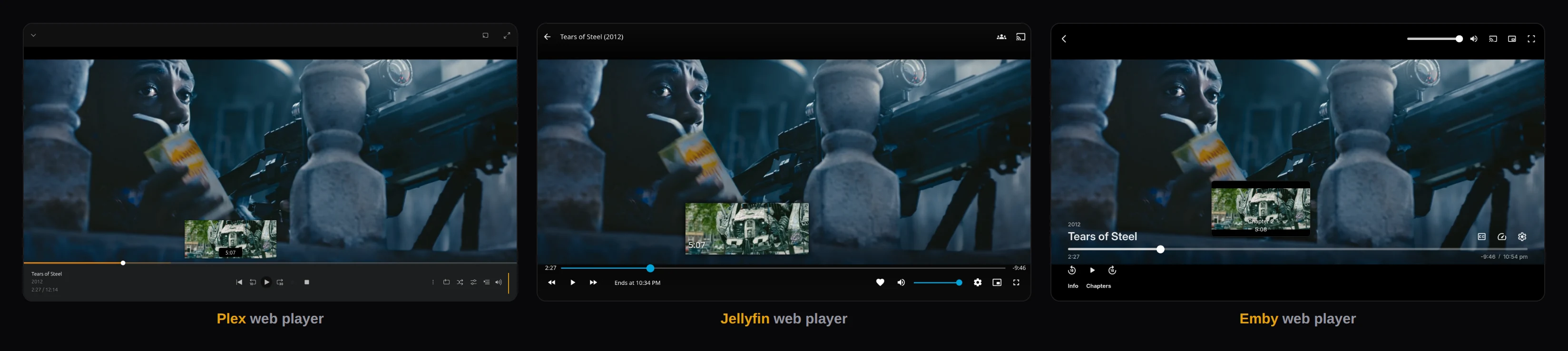Click the Jellyfin fast-forward button
1568x351 pixels.
pyautogui.click(x=594, y=282)
